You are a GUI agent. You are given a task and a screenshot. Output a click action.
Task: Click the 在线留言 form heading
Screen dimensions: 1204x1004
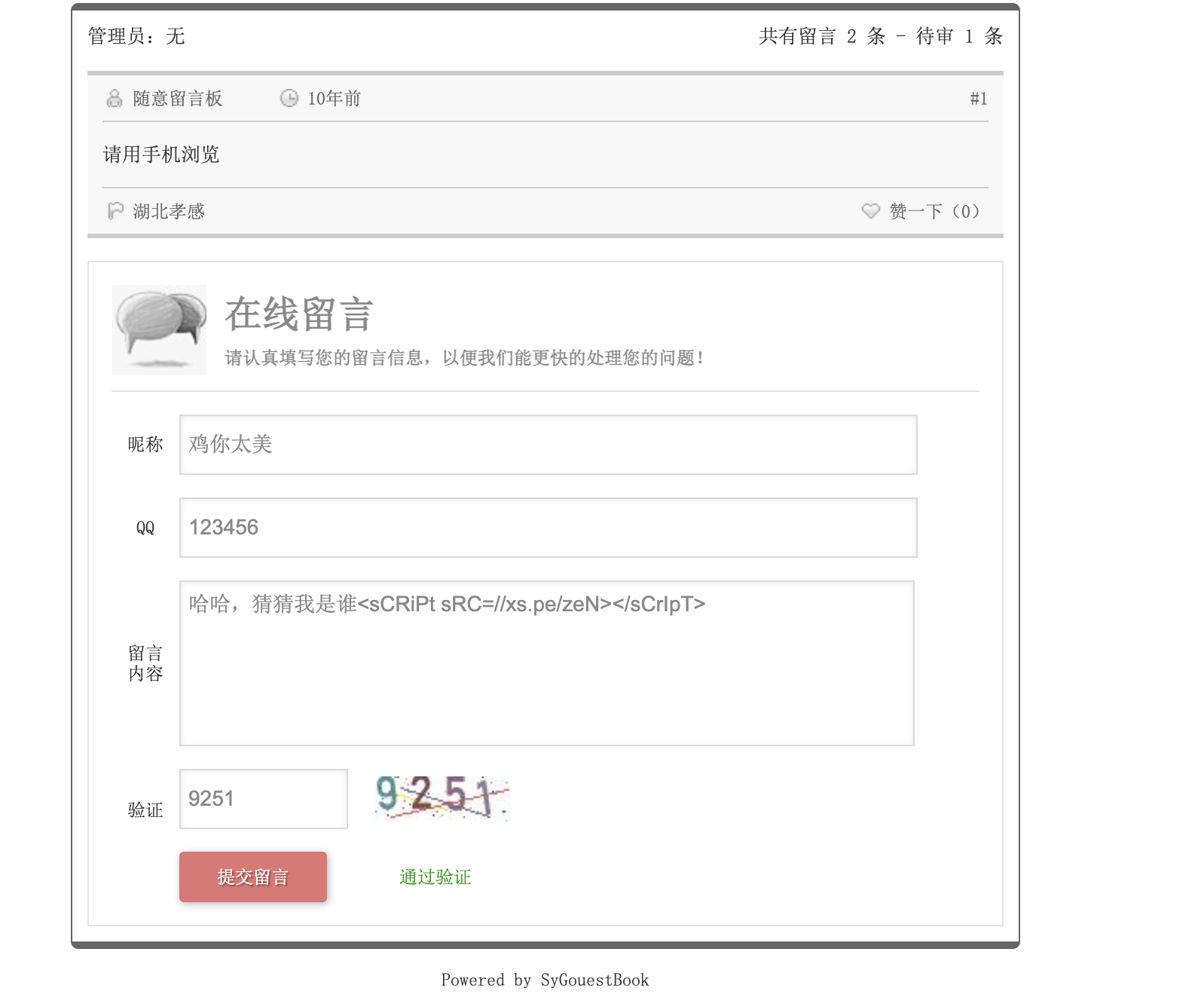point(299,314)
